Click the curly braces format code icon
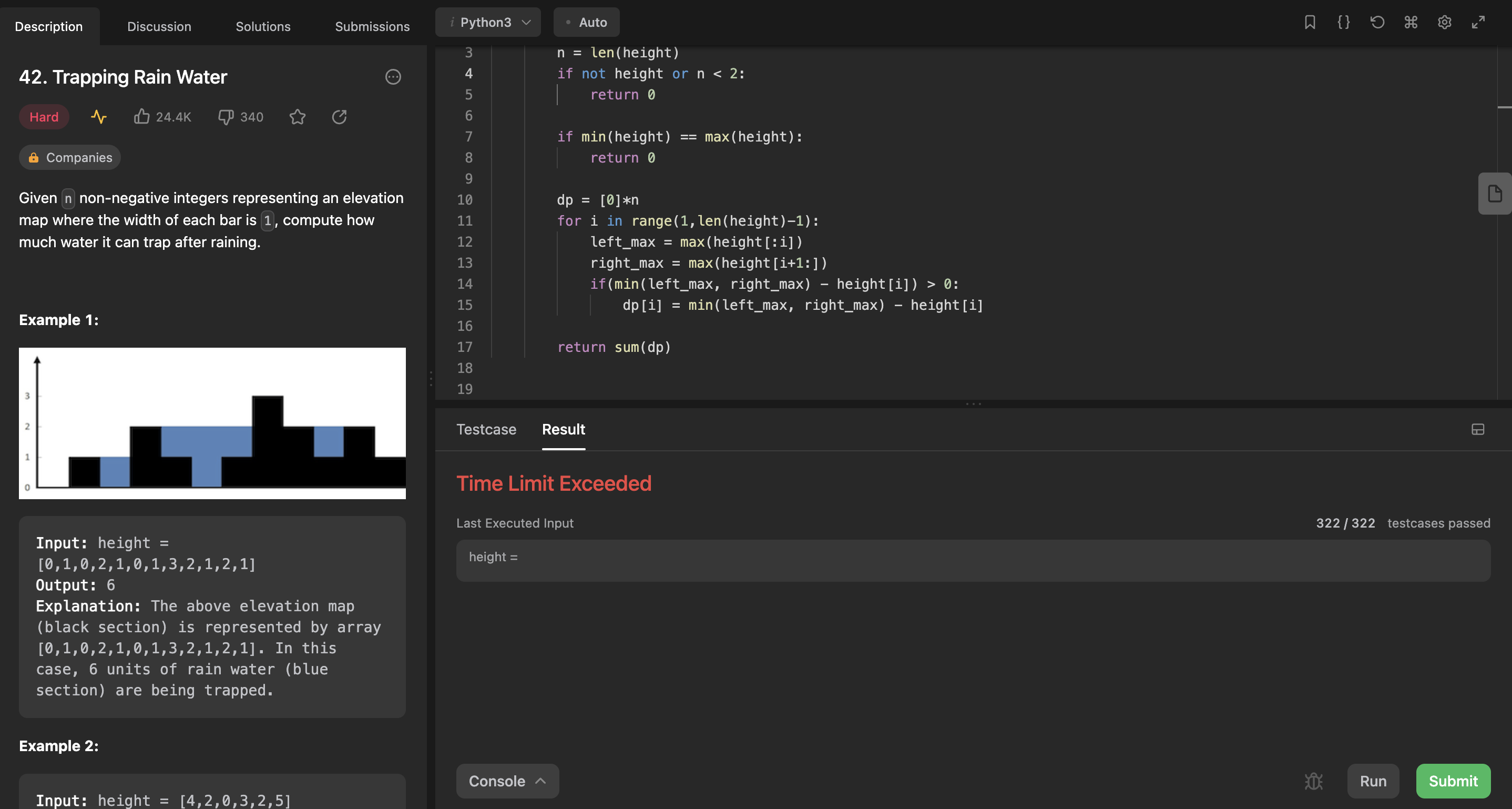 1344,22
